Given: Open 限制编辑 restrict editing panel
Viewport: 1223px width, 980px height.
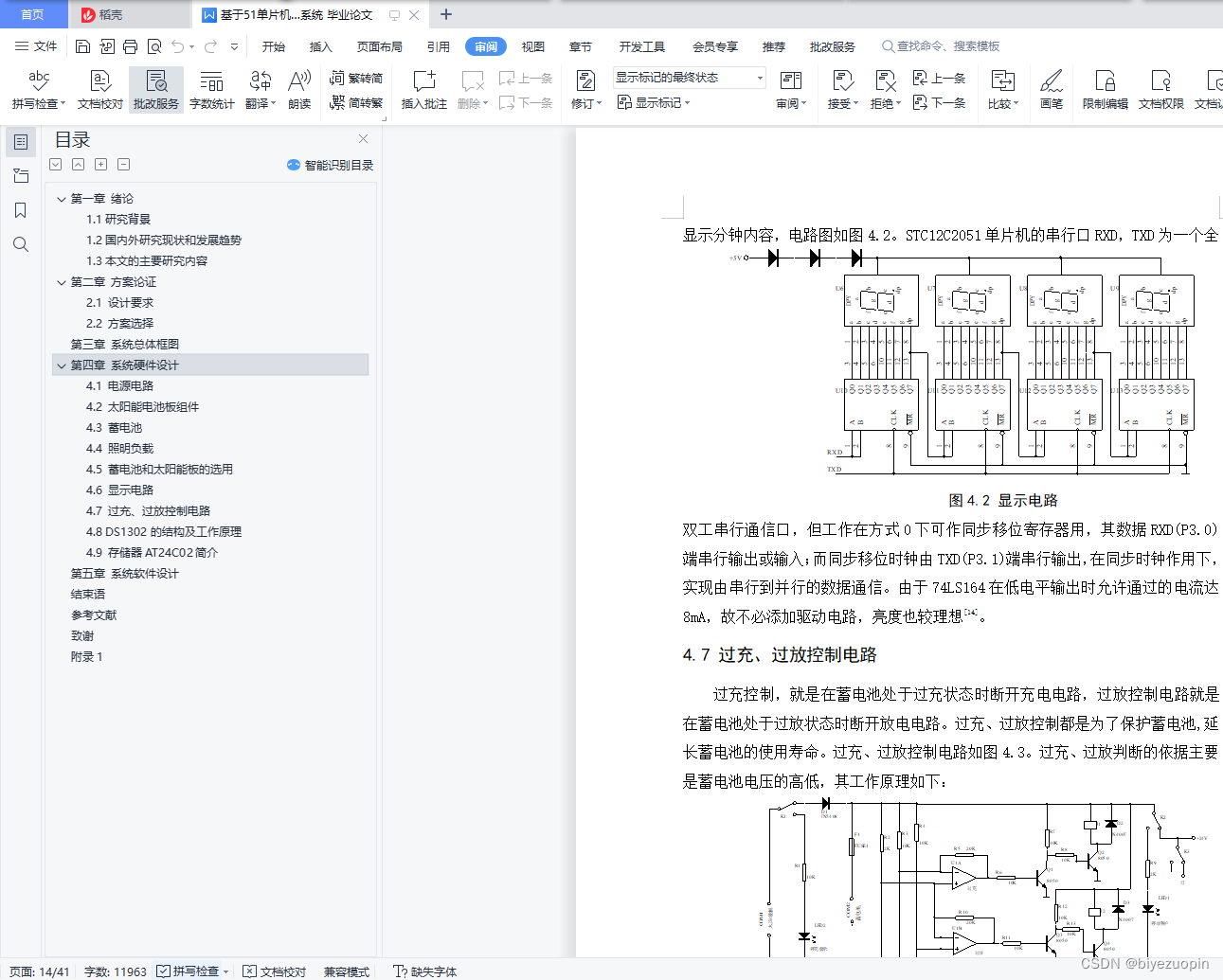Looking at the screenshot, I should click(1104, 90).
